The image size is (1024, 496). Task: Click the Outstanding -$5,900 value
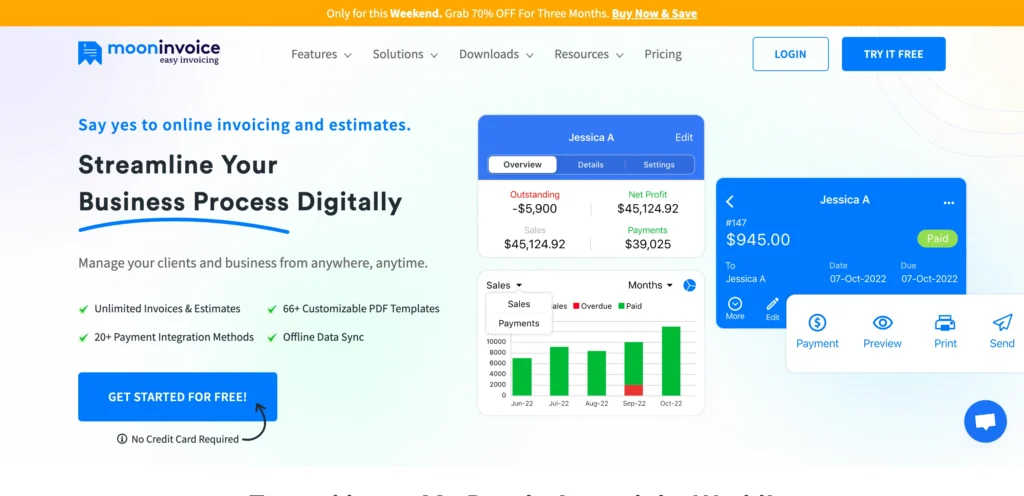(x=535, y=209)
